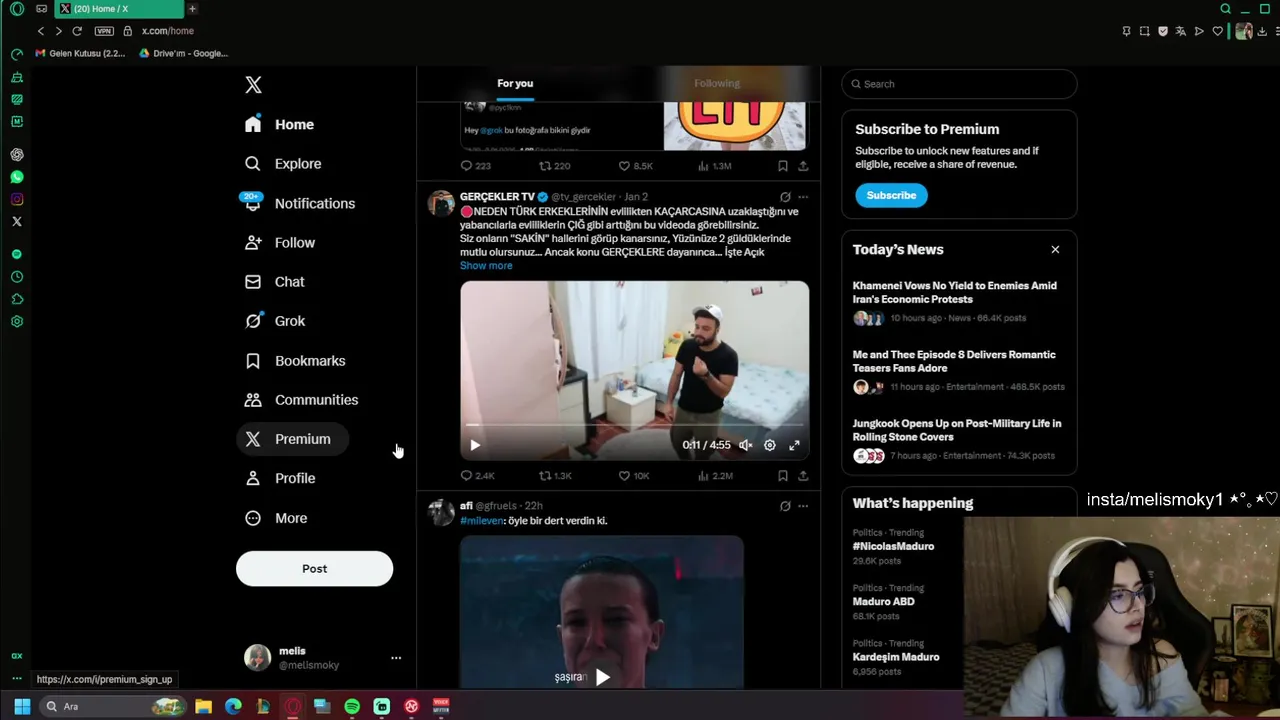Open more options on afi post
Viewport: 1280px width, 720px height.
(x=803, y=506)
